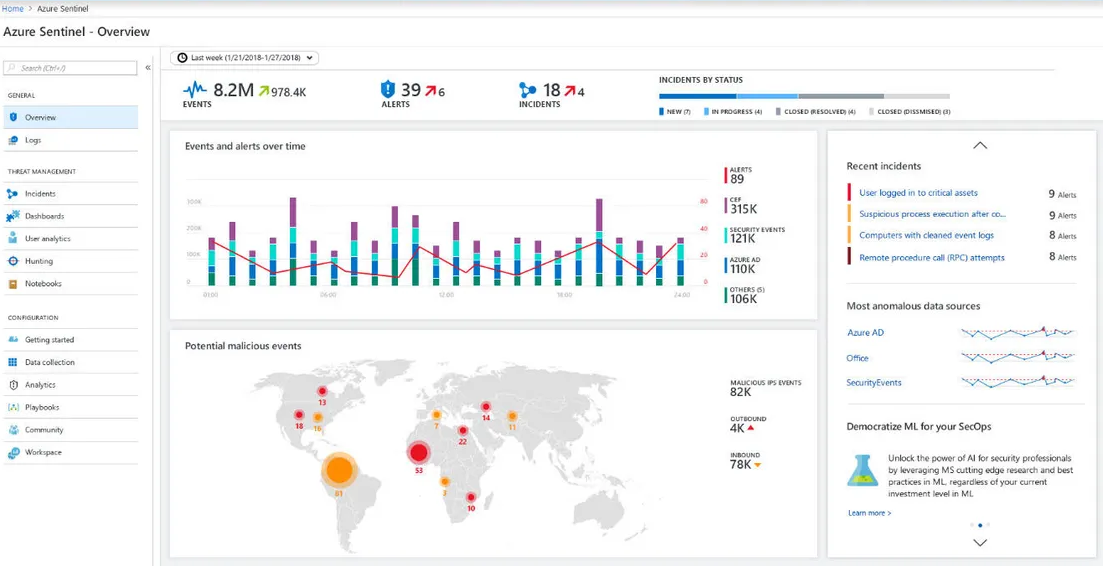Open Data collection settings

point(70,362)
